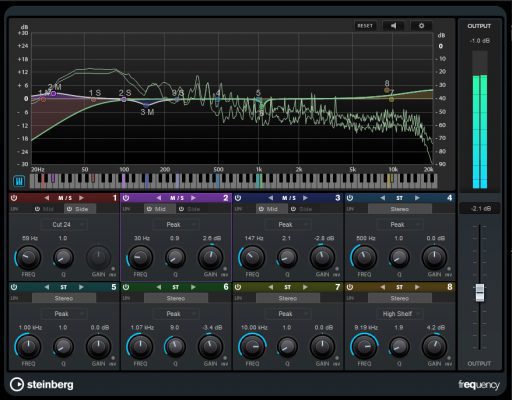Click band 1 left arrow processing mode

point(47,198)
